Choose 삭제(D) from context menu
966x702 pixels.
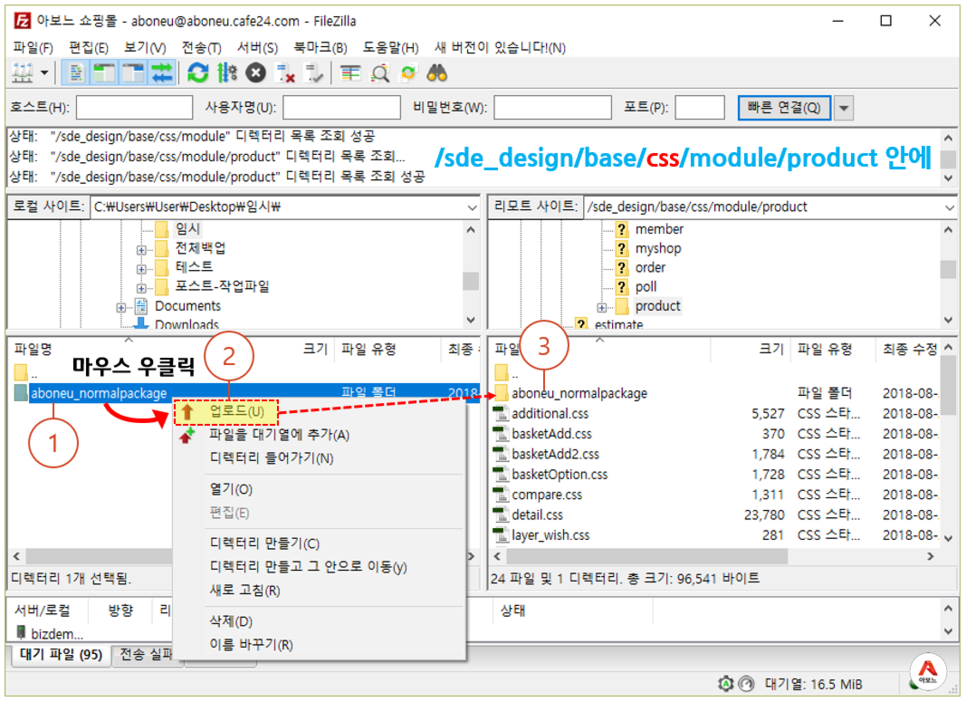coord(231,621)
